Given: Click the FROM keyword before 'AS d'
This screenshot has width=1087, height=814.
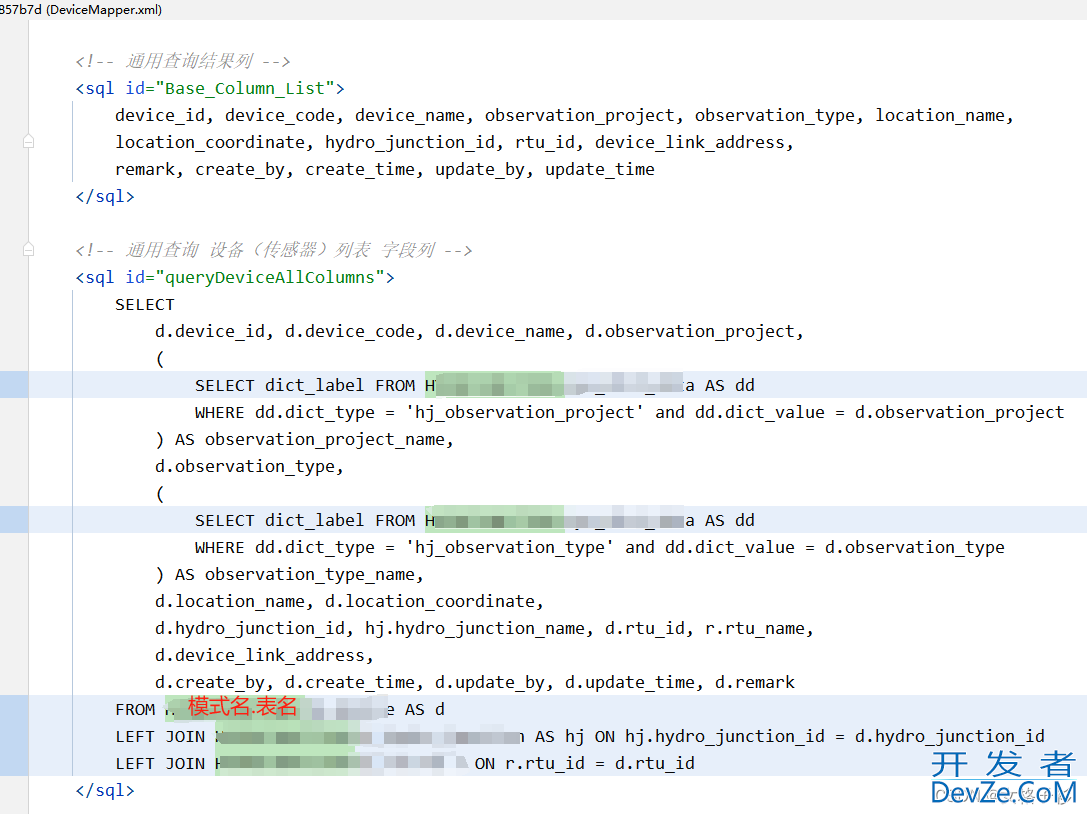Looking at the screenshot, I should (135, 709).
